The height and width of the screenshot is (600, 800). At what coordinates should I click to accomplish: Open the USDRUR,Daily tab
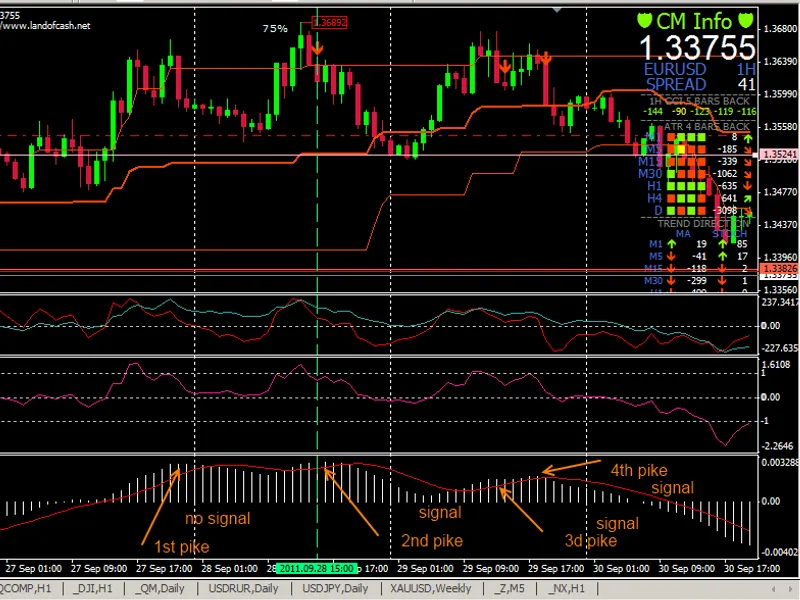[243, 588]
